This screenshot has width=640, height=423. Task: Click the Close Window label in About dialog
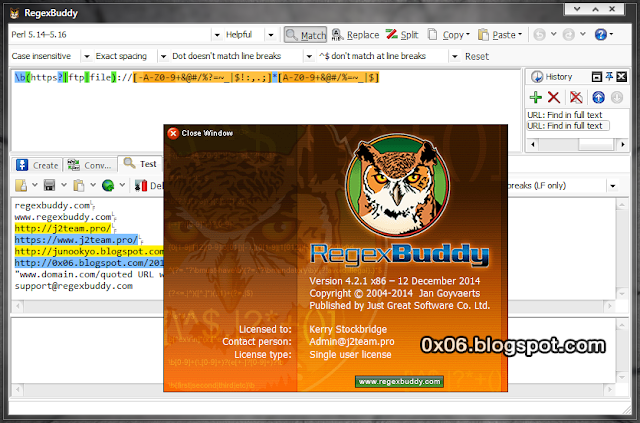coord(207,133)
